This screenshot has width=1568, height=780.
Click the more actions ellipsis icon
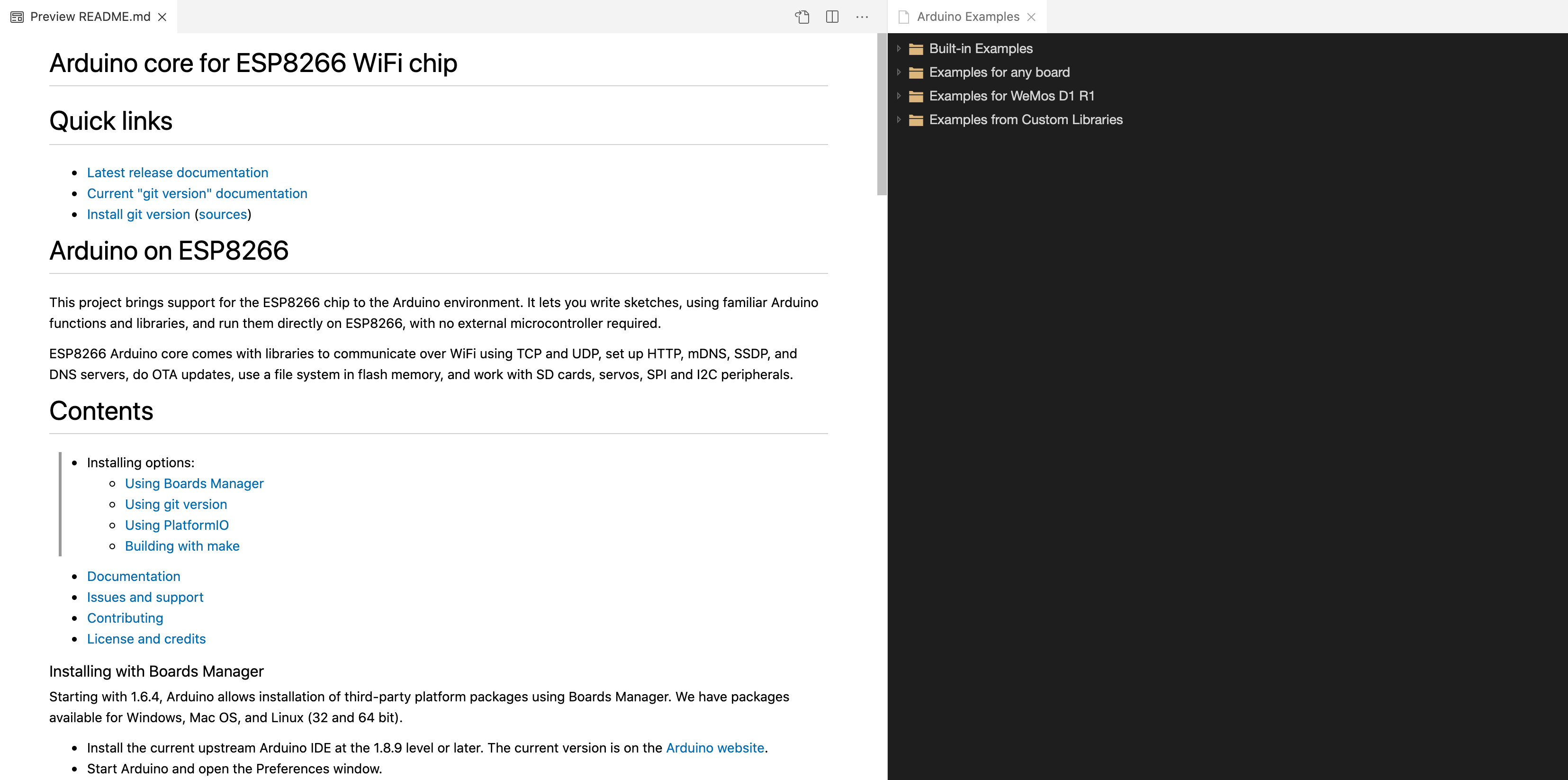tap(862, 17)
